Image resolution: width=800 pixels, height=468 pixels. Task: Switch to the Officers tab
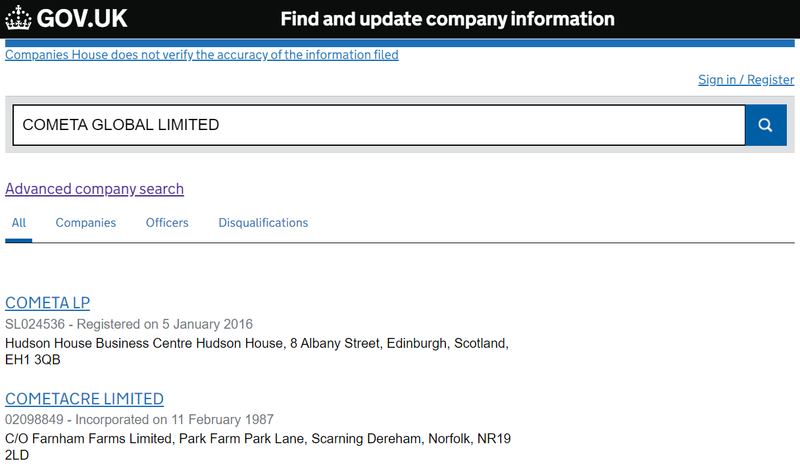tap(167, 223)
